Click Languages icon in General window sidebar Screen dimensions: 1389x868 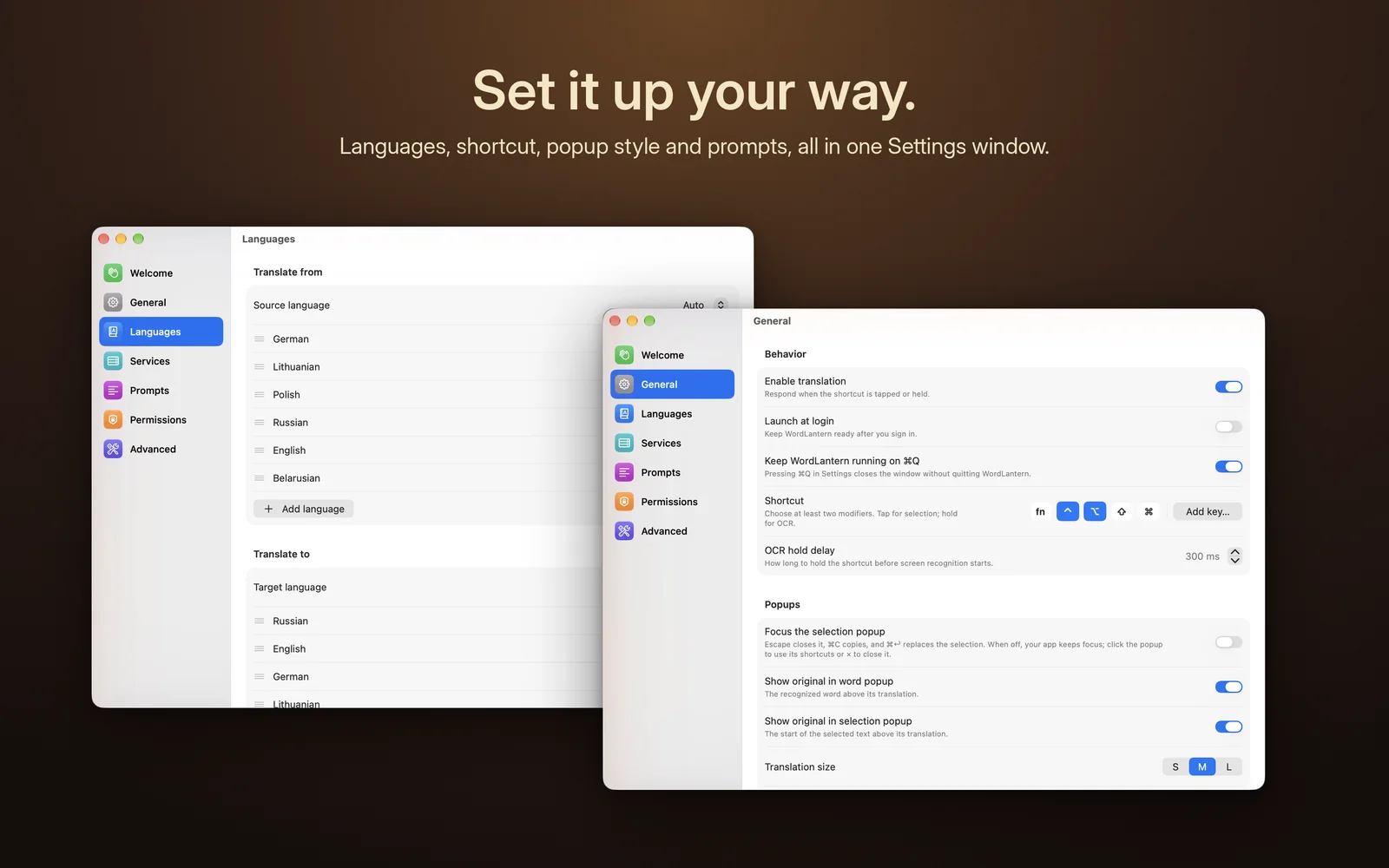624,414
